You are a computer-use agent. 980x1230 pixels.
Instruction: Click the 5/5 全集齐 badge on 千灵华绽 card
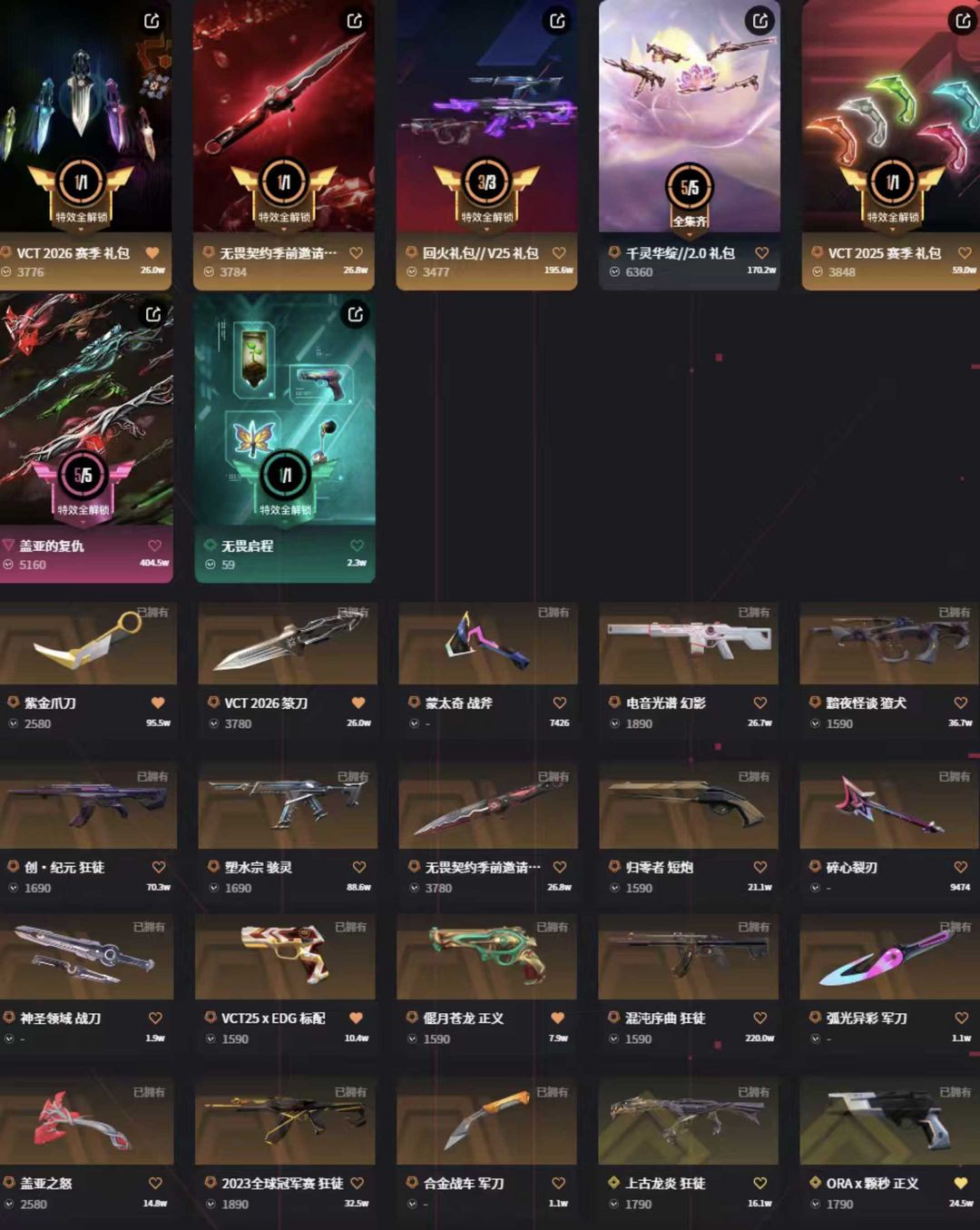(x=690, y=195)
